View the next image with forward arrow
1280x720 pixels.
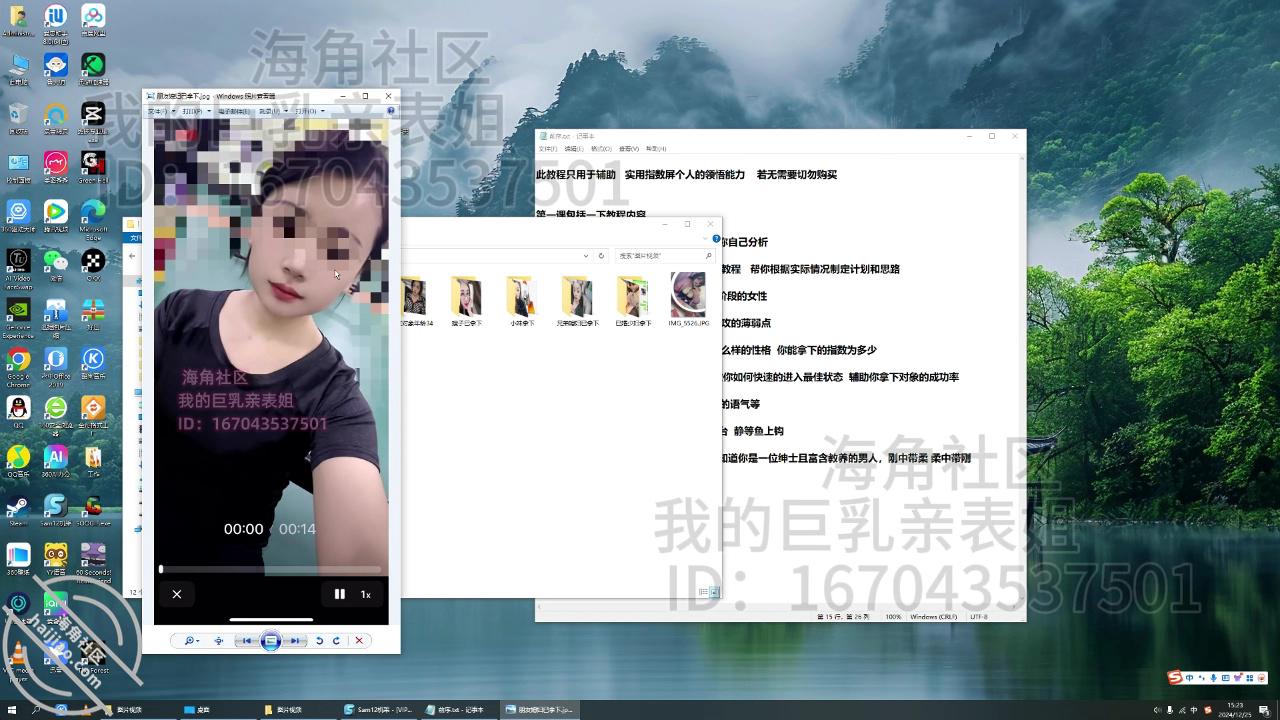pos(295,640)
